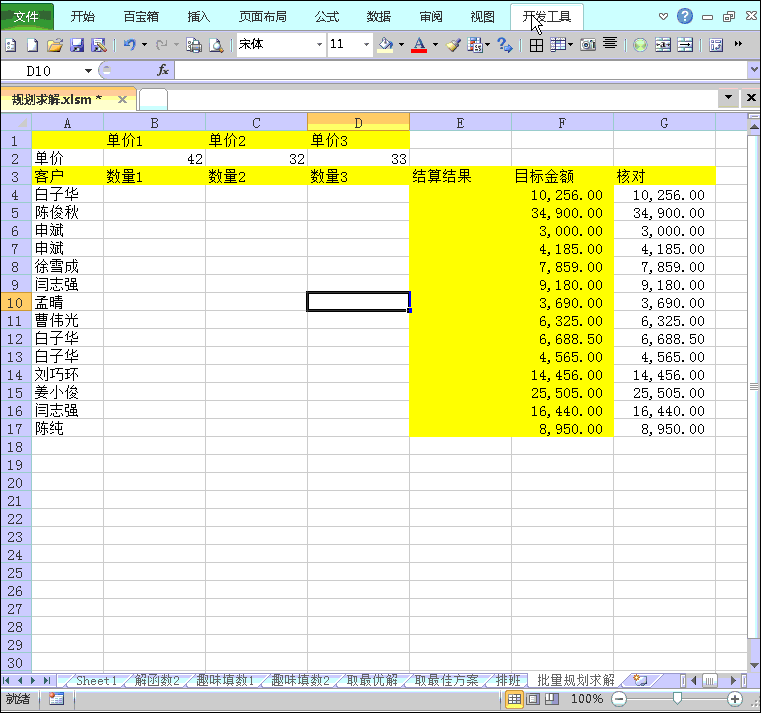Expand the formula bar arrow

[x=754, y=70]
